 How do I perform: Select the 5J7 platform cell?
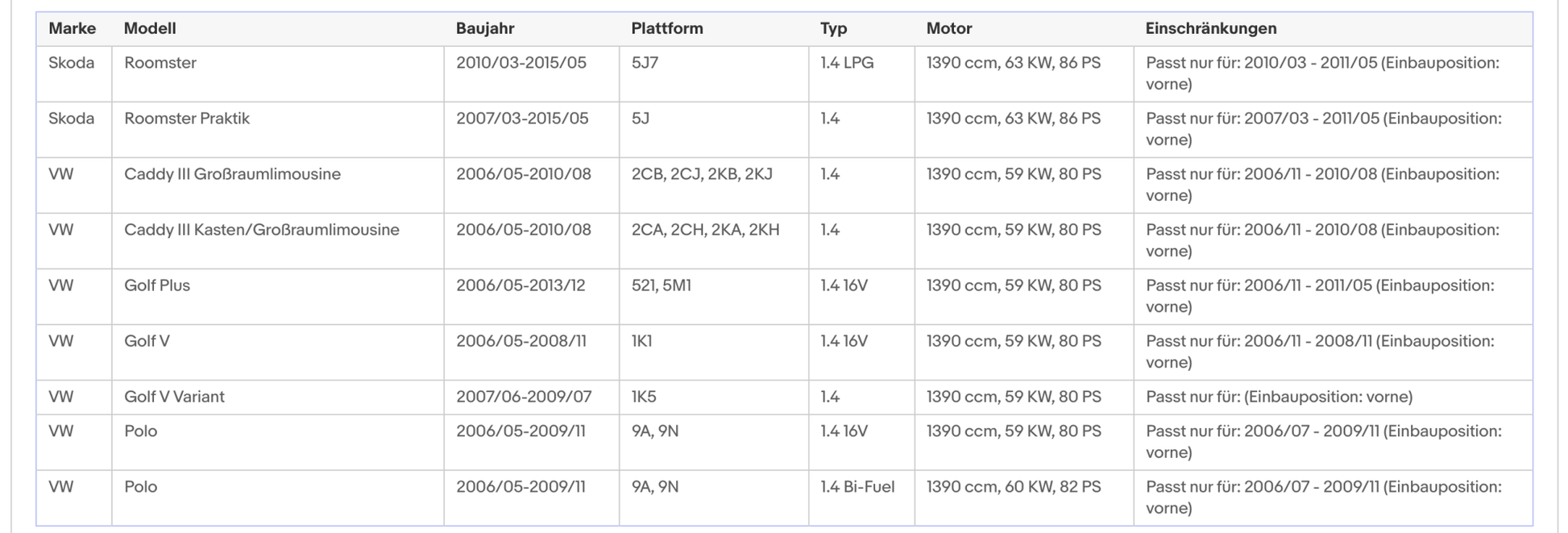pos(645,63)
